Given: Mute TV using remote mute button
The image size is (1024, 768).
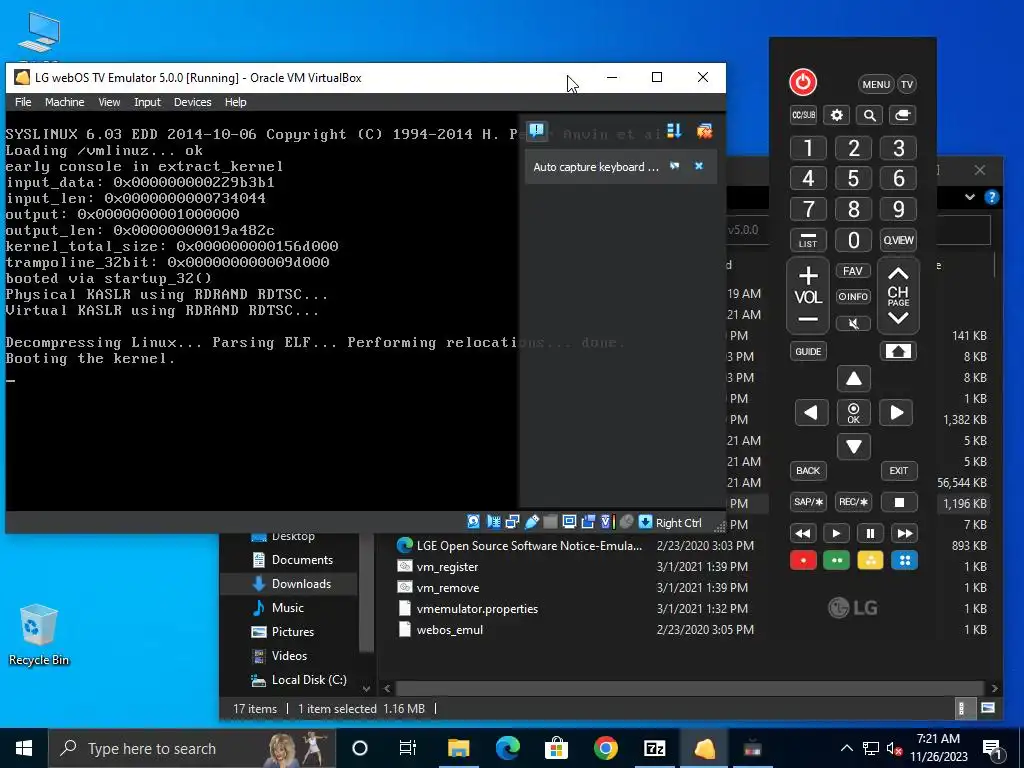Looking at the screenshot, I should pos(853,323).
